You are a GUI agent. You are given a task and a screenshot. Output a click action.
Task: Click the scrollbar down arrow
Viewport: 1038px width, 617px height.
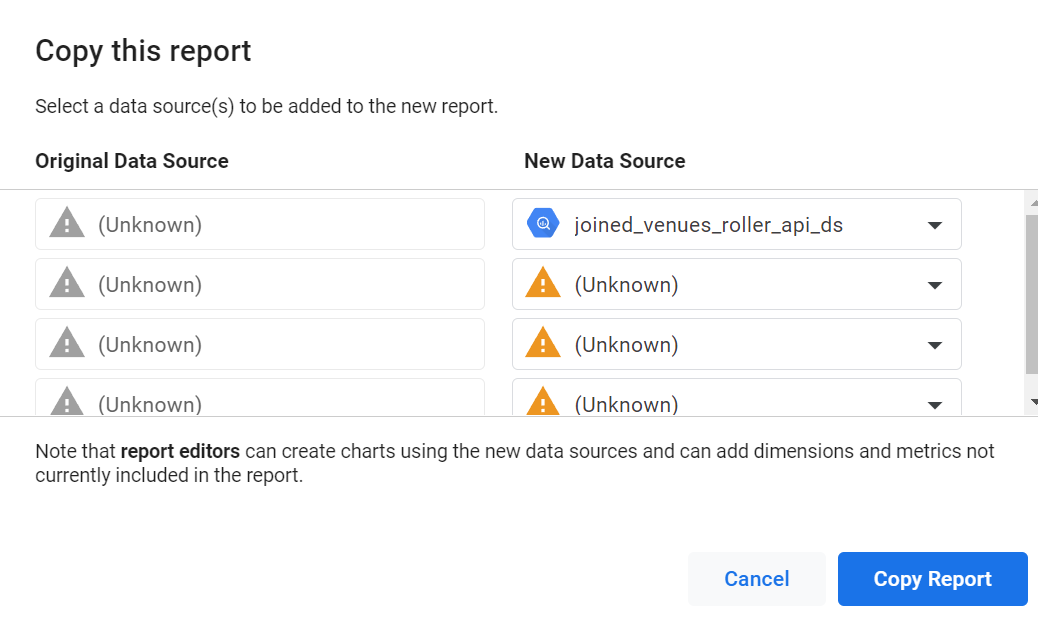coord(1031,400)
